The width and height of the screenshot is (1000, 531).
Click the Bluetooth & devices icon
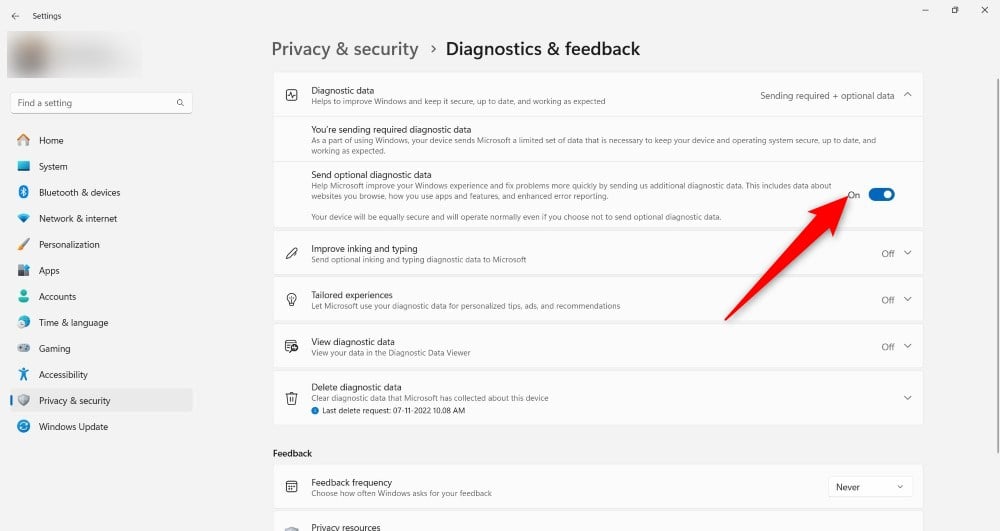tap(24, 192)
